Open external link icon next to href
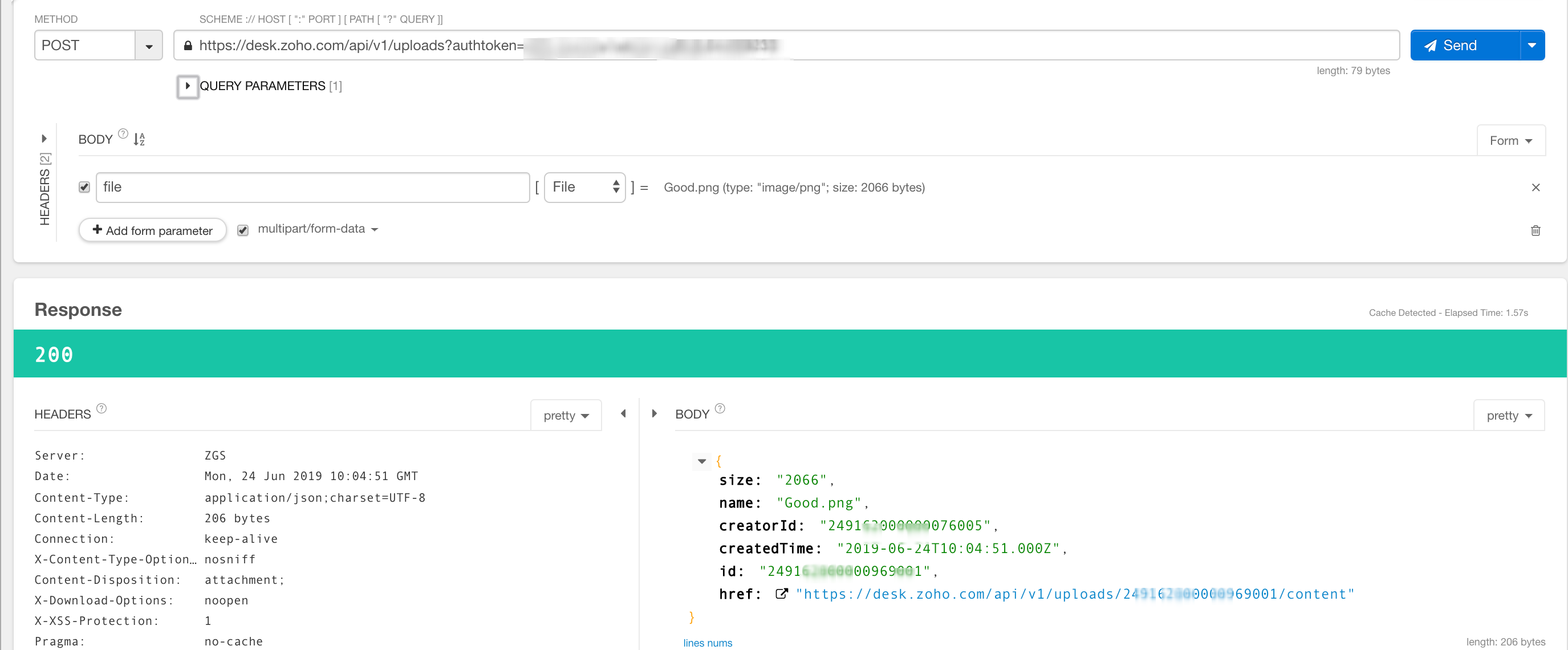Screen dimensions: 1568x650 coord(782,594)
